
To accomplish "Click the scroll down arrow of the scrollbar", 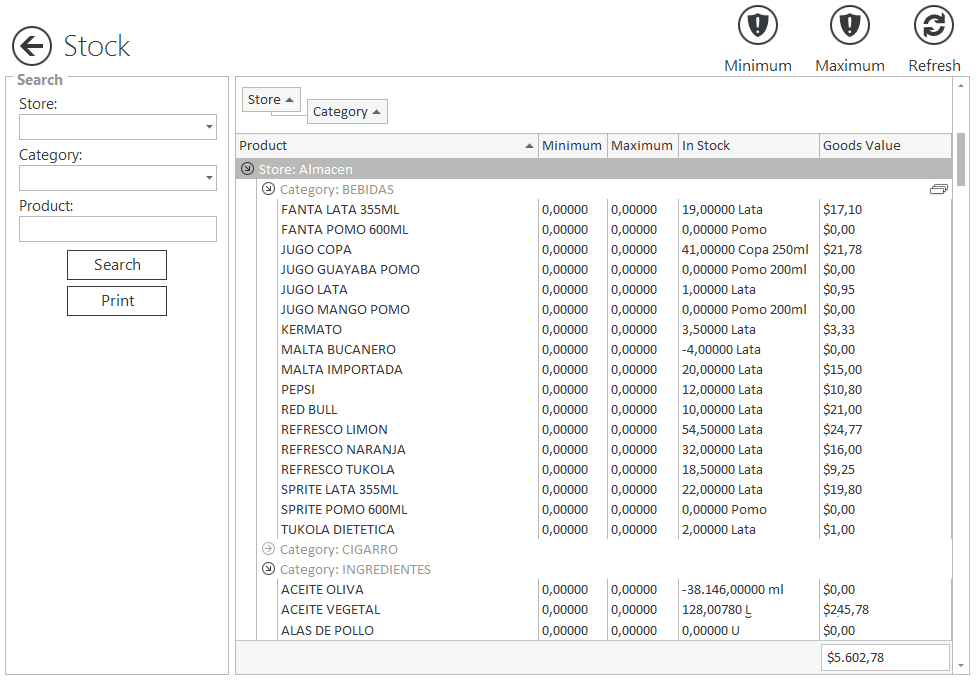I will 961,665.
